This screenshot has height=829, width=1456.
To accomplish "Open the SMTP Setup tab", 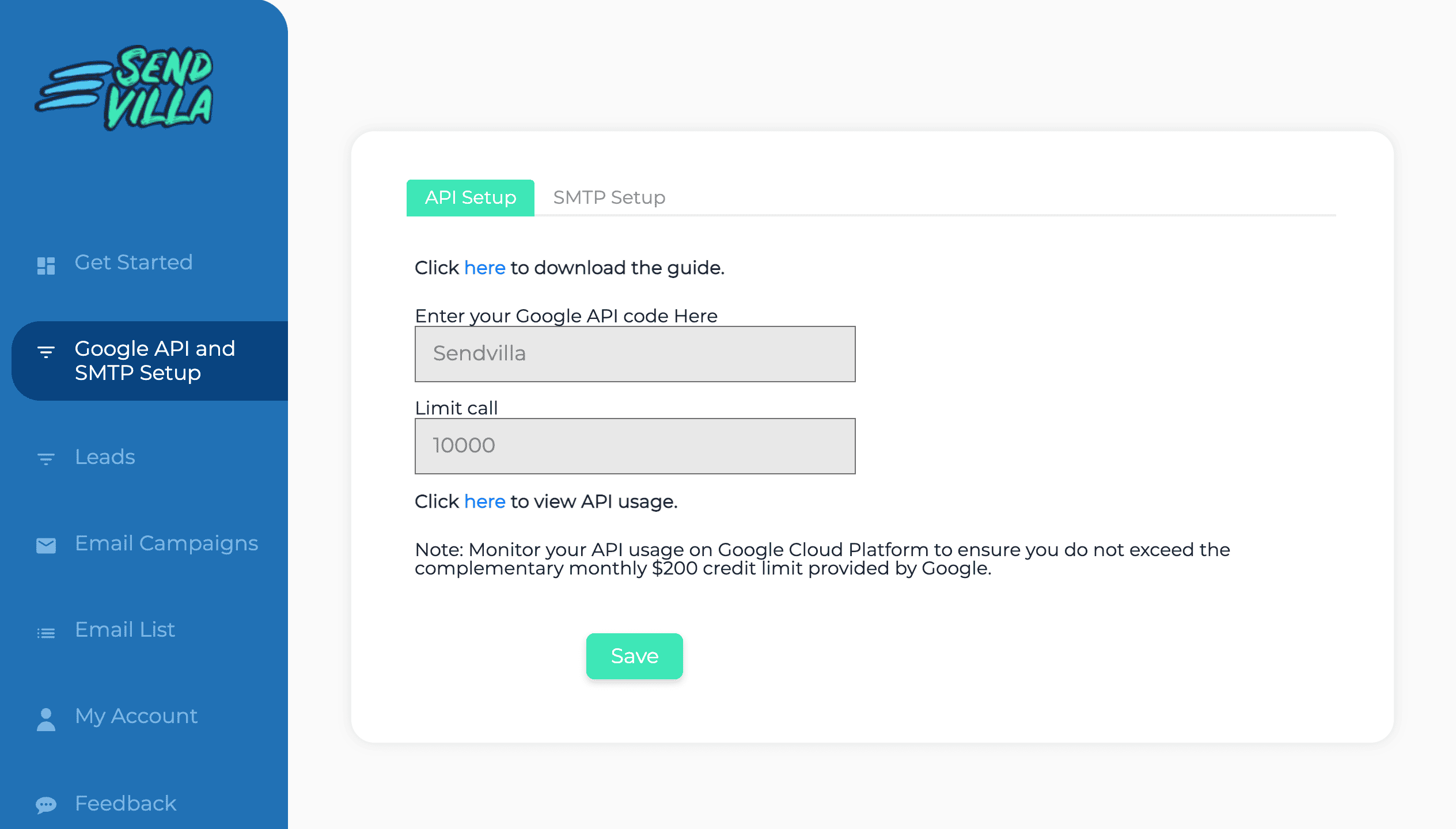I will coord(609,197).
